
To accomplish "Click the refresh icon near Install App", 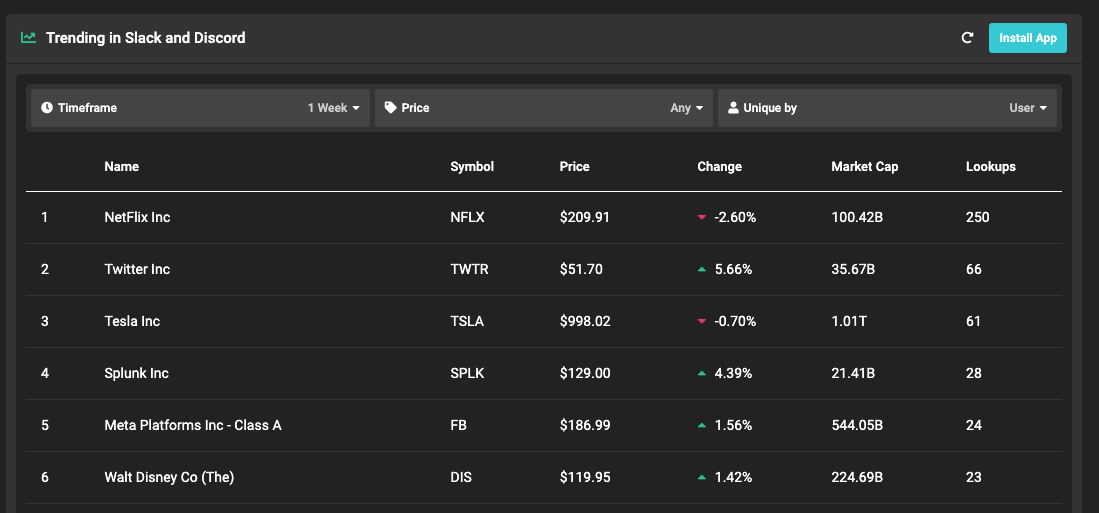I will [x=967, y=38].
